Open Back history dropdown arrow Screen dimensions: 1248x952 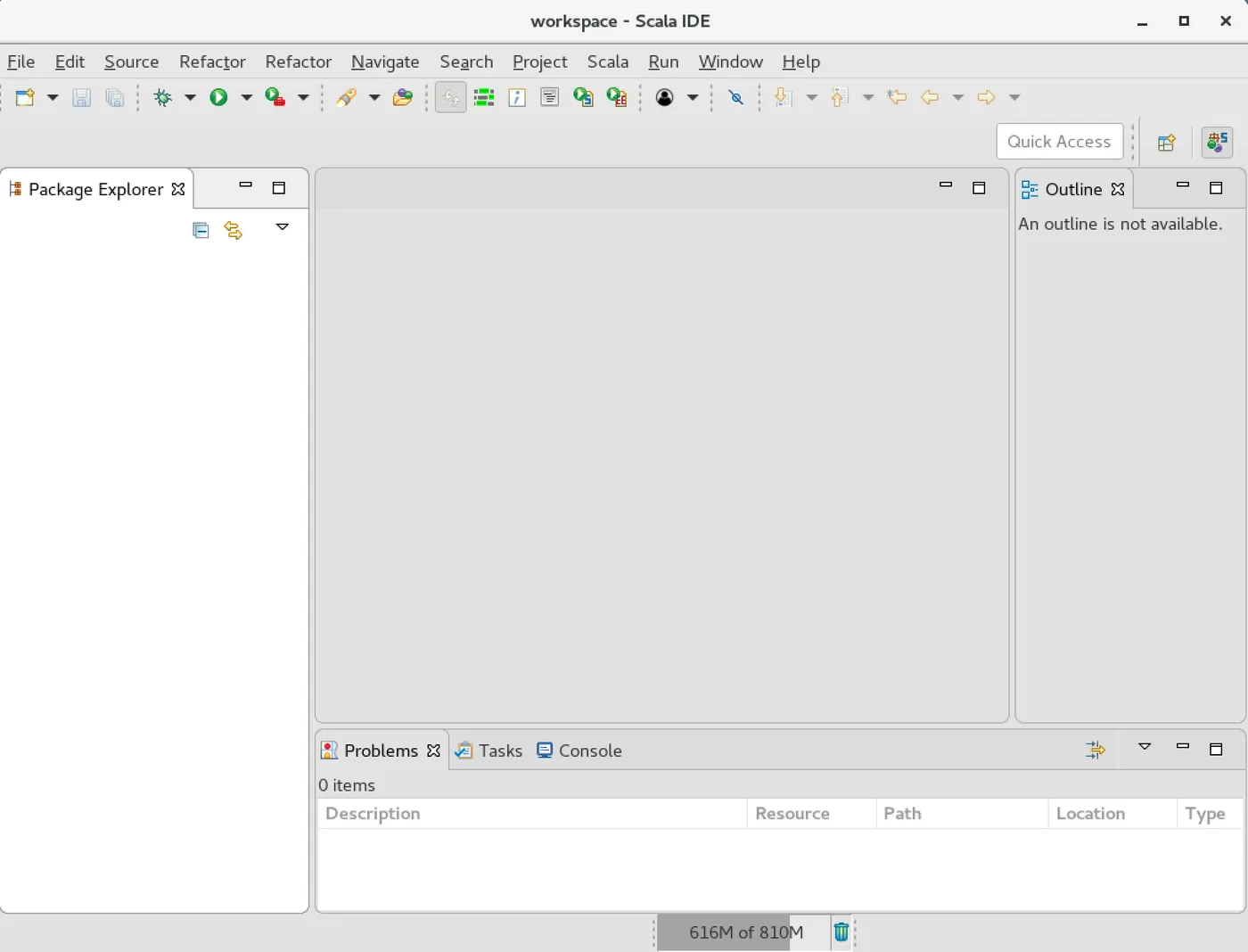(x=958, y=97)
